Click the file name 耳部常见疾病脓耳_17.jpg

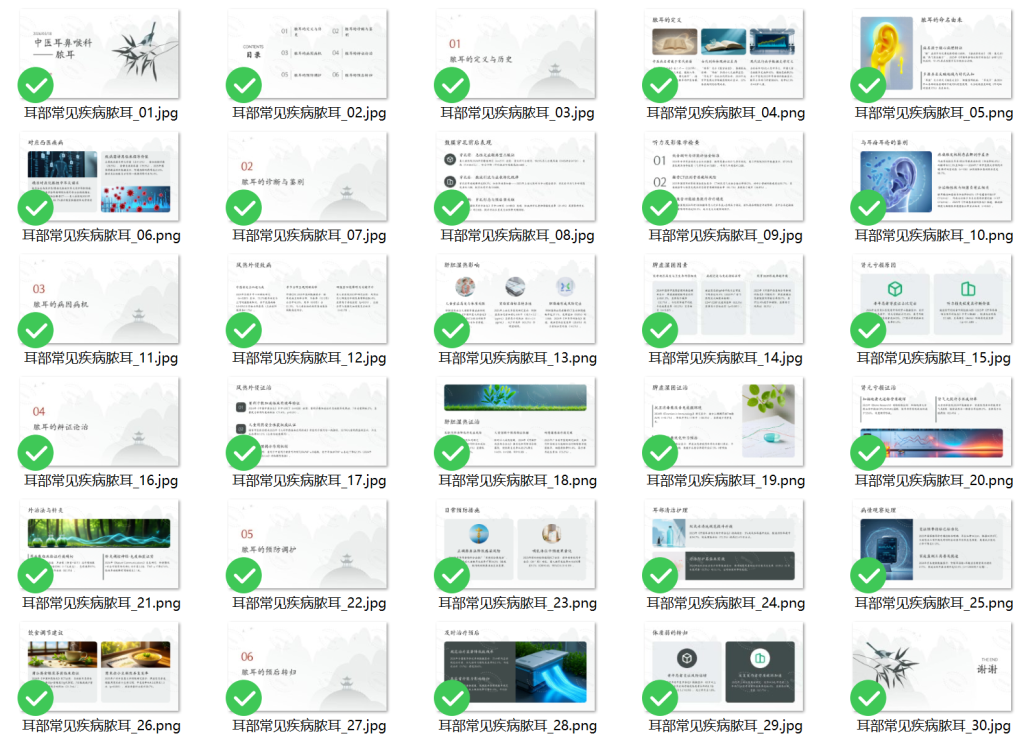tap(308, 481)
